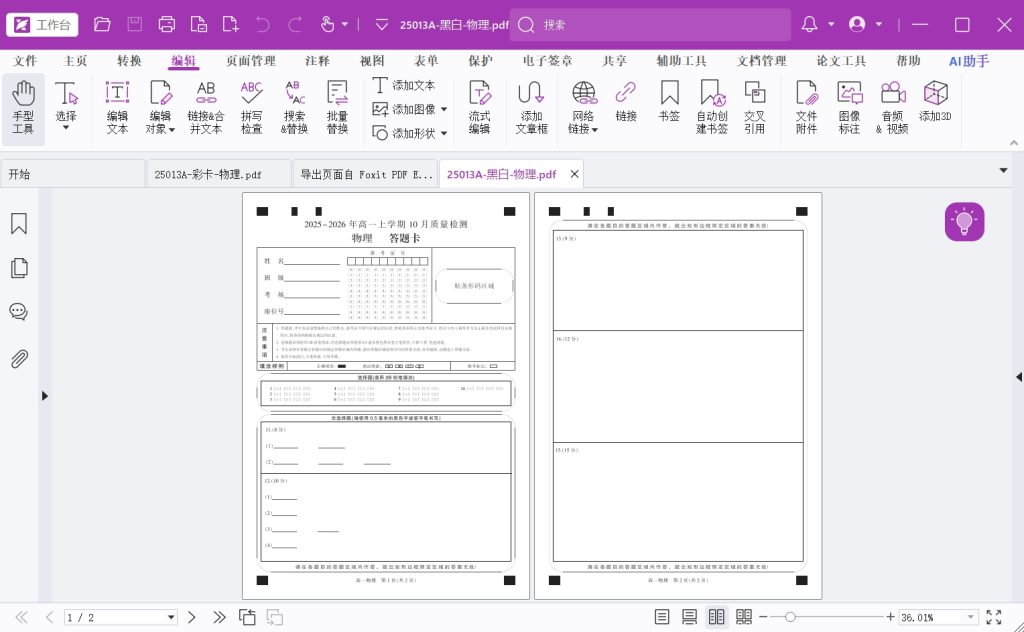Click the 书签 bookmark ribbon icon
The width and height of the screenshot is (1024, 632).
pyautogui.click(x=669, y=108)
